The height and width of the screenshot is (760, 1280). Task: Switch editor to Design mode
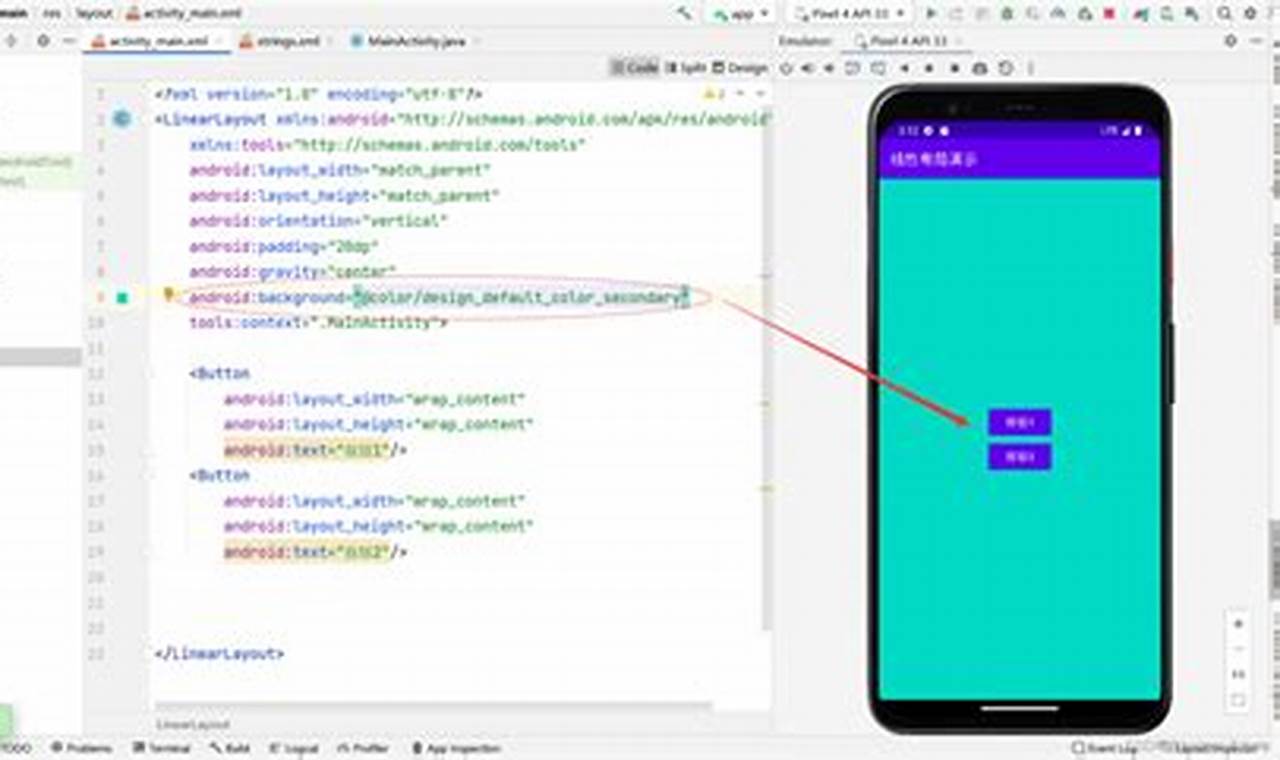pyautogui.click(x=741, y=67)
